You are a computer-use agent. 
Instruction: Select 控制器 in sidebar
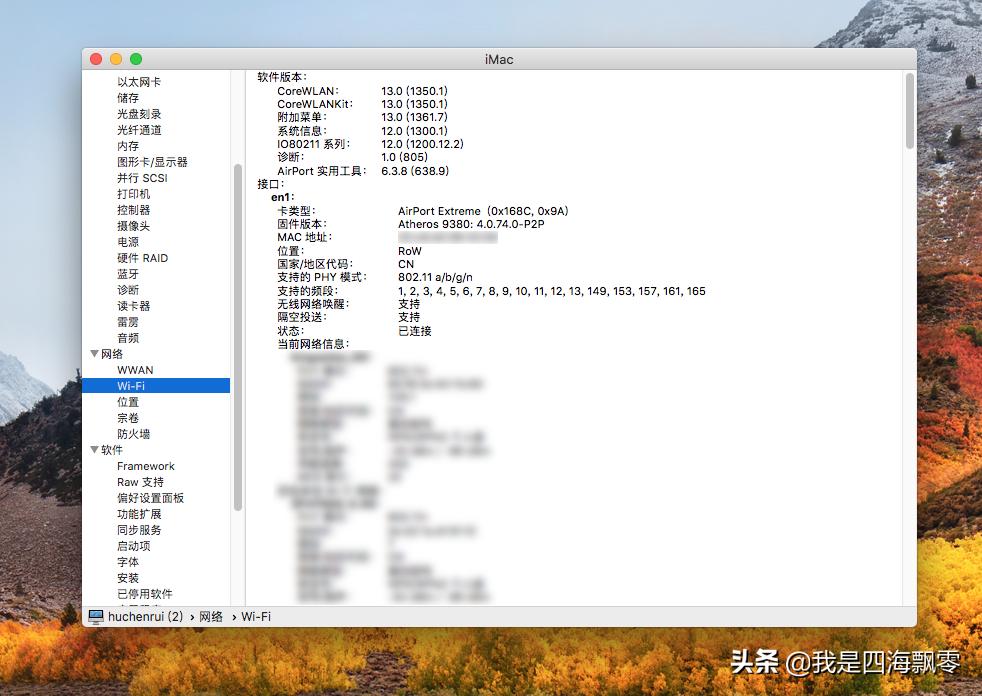(x=133, y=210)
